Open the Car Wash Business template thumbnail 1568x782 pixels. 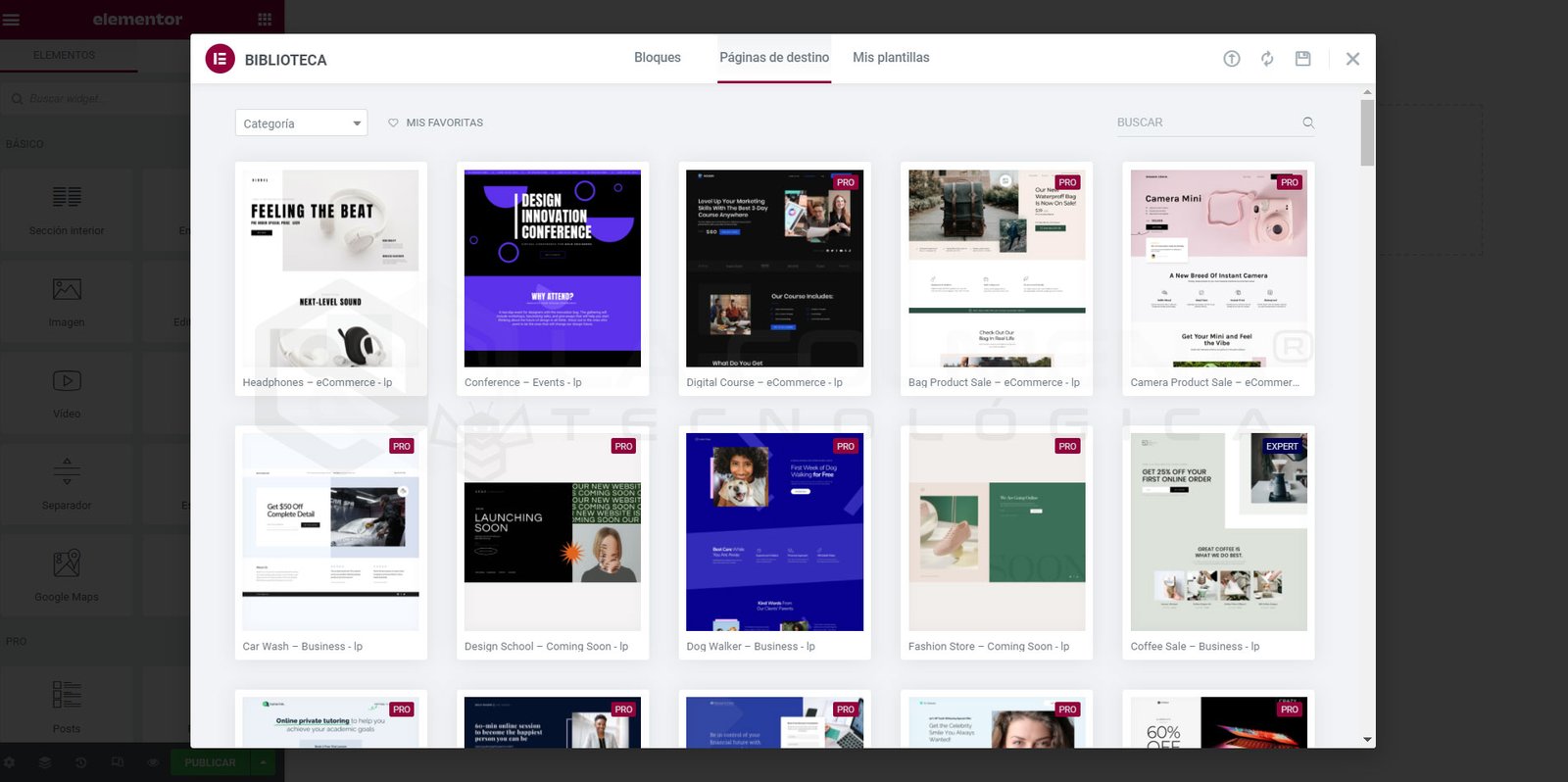point(330,532)
